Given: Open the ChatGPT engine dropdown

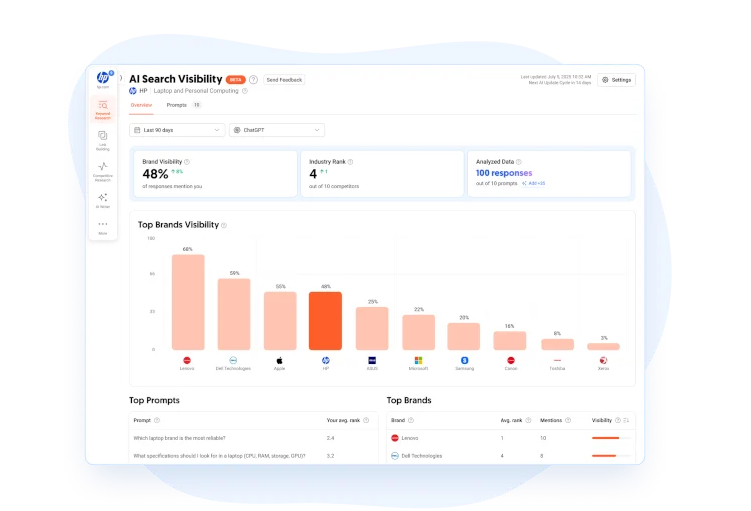Looking at the screenshot, I should (x=277, y=130).
